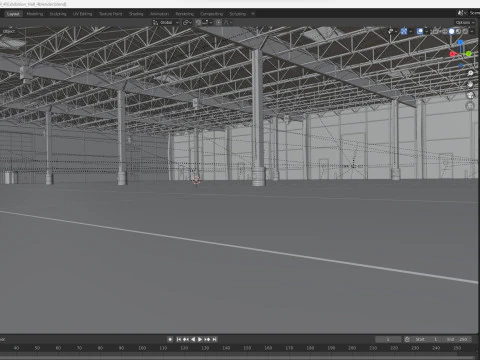
Task: Toggle preview range clock icon
Action: [x=407, y=339]
